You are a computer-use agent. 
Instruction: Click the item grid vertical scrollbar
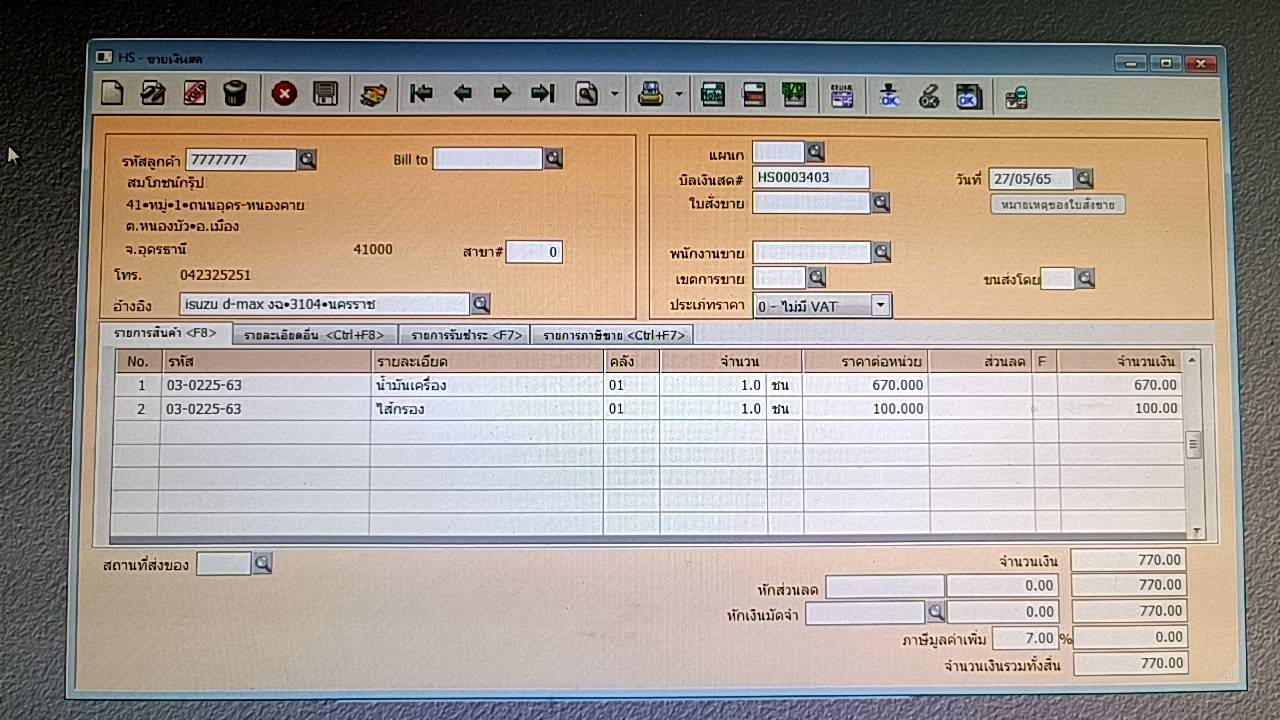coord(1193,444)
